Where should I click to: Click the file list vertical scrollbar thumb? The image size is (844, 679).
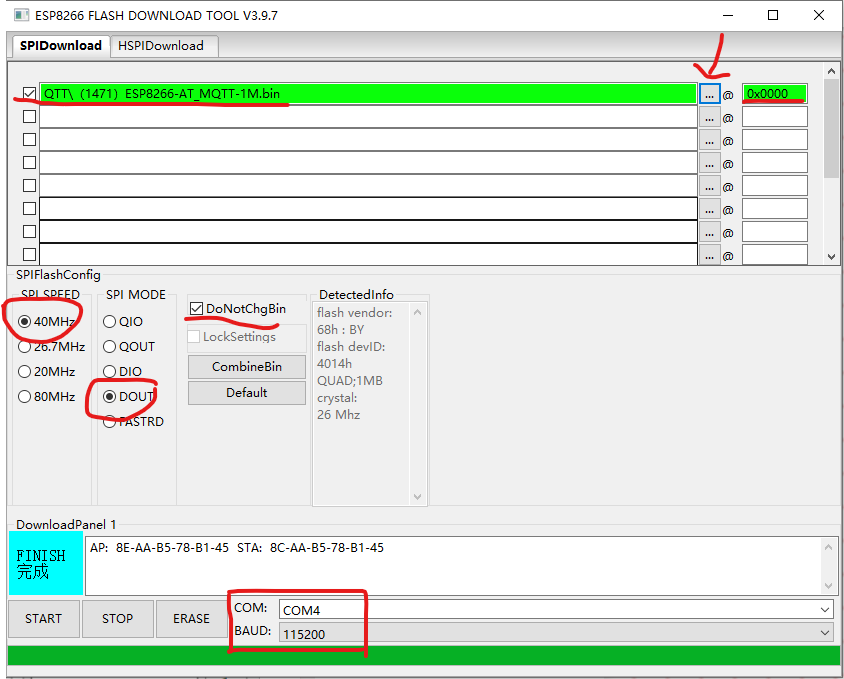831,128
